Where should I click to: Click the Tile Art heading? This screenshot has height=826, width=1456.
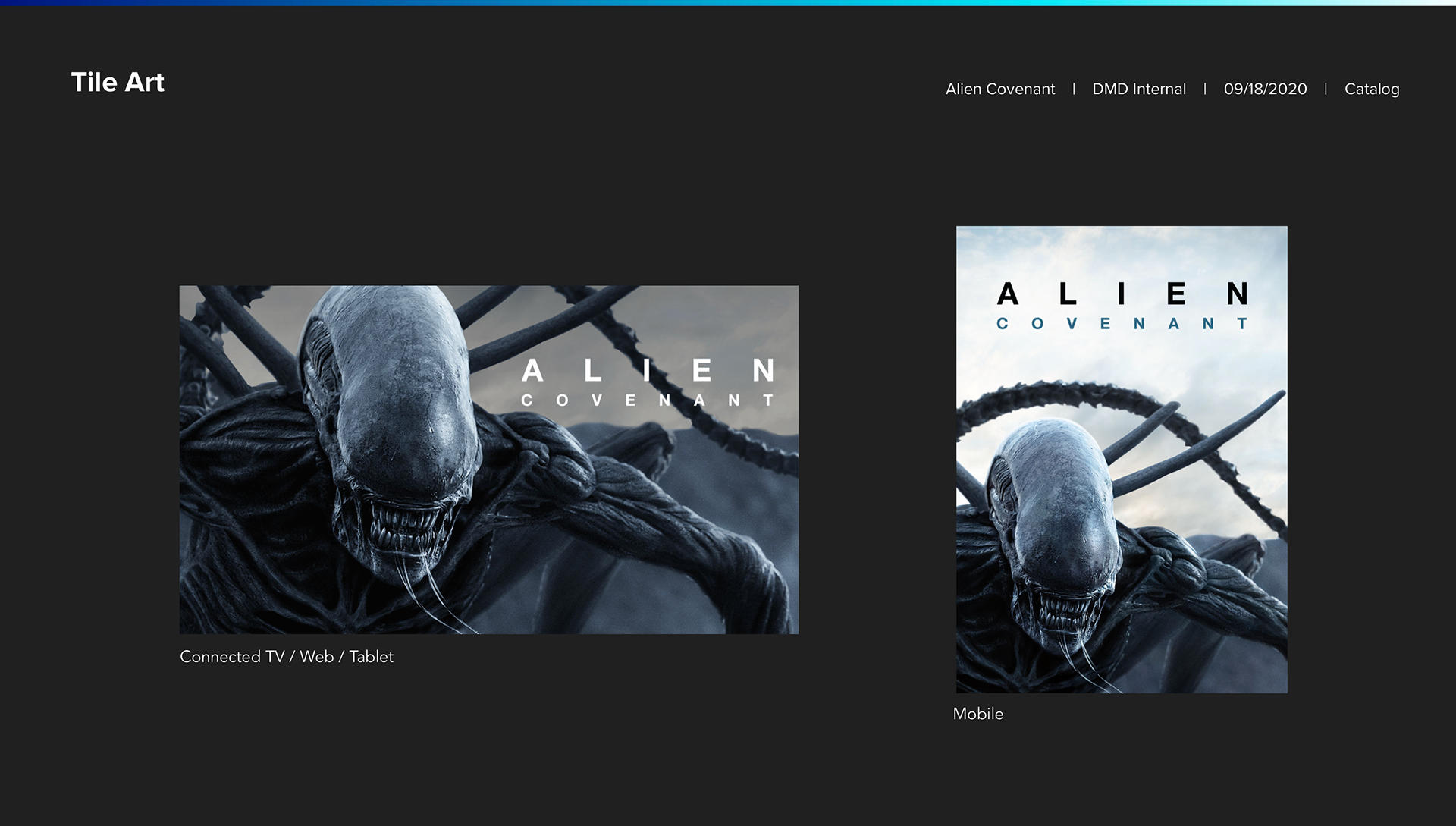point(118,82)
